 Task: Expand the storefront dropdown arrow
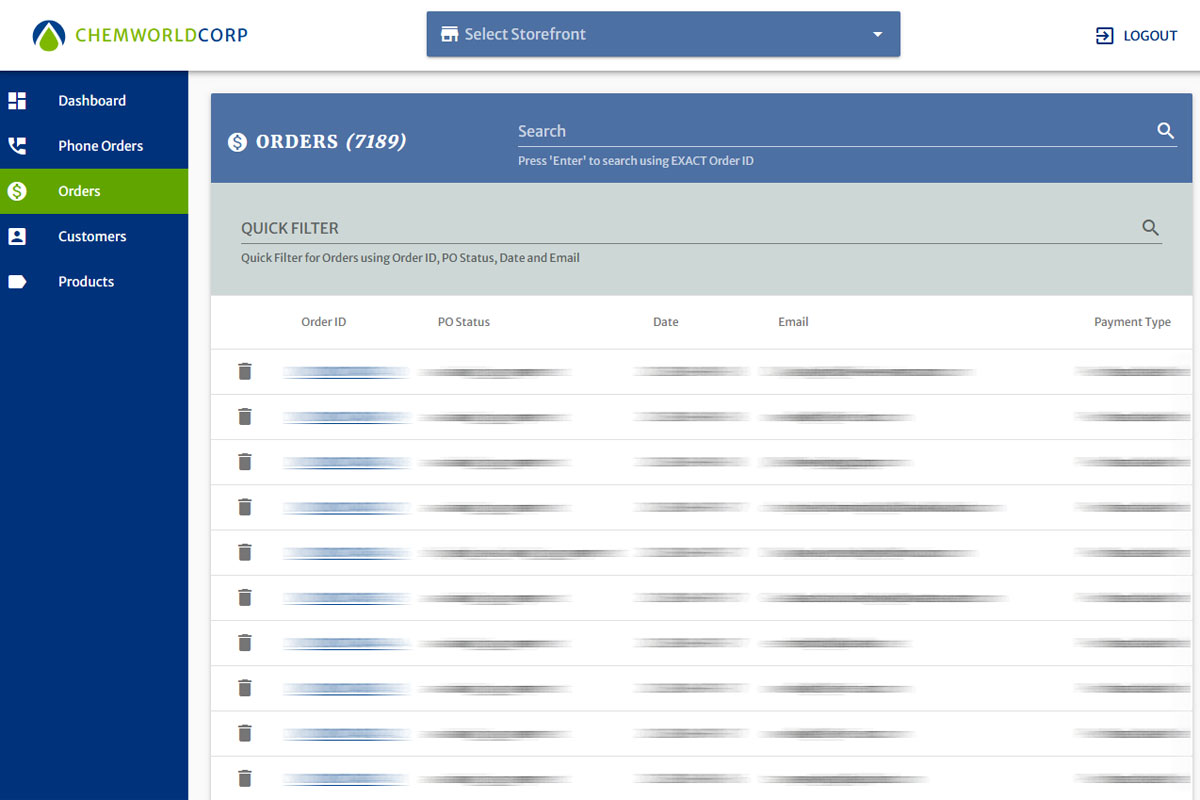(877, 34)
